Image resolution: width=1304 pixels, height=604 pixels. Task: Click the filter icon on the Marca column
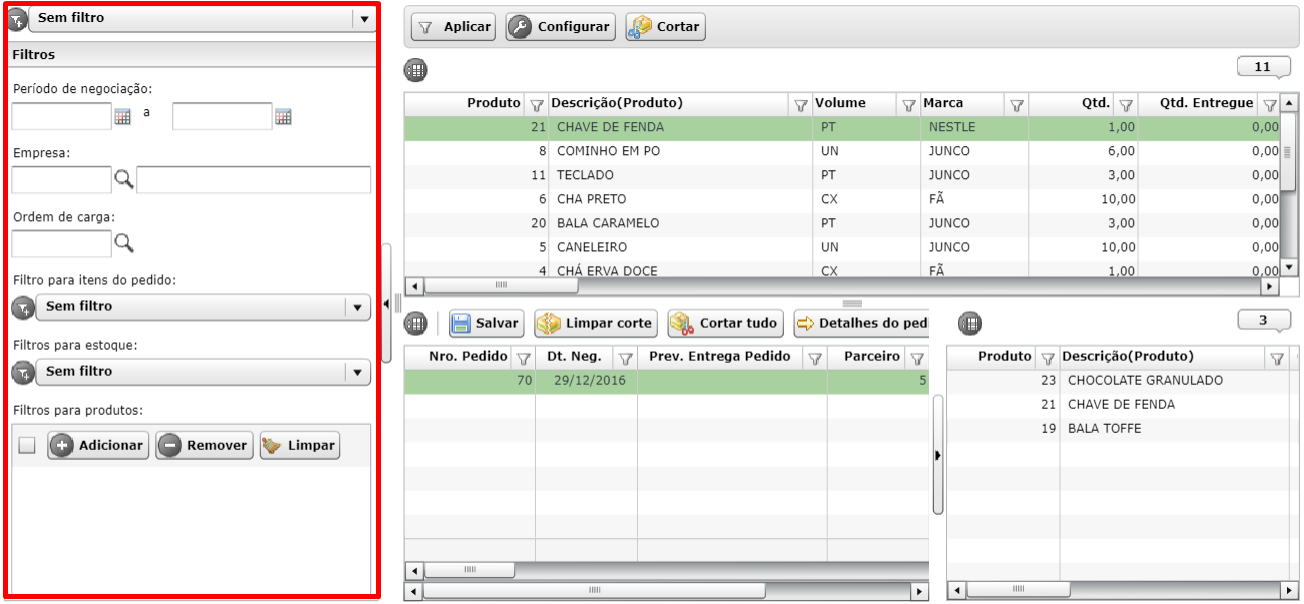1016,104
